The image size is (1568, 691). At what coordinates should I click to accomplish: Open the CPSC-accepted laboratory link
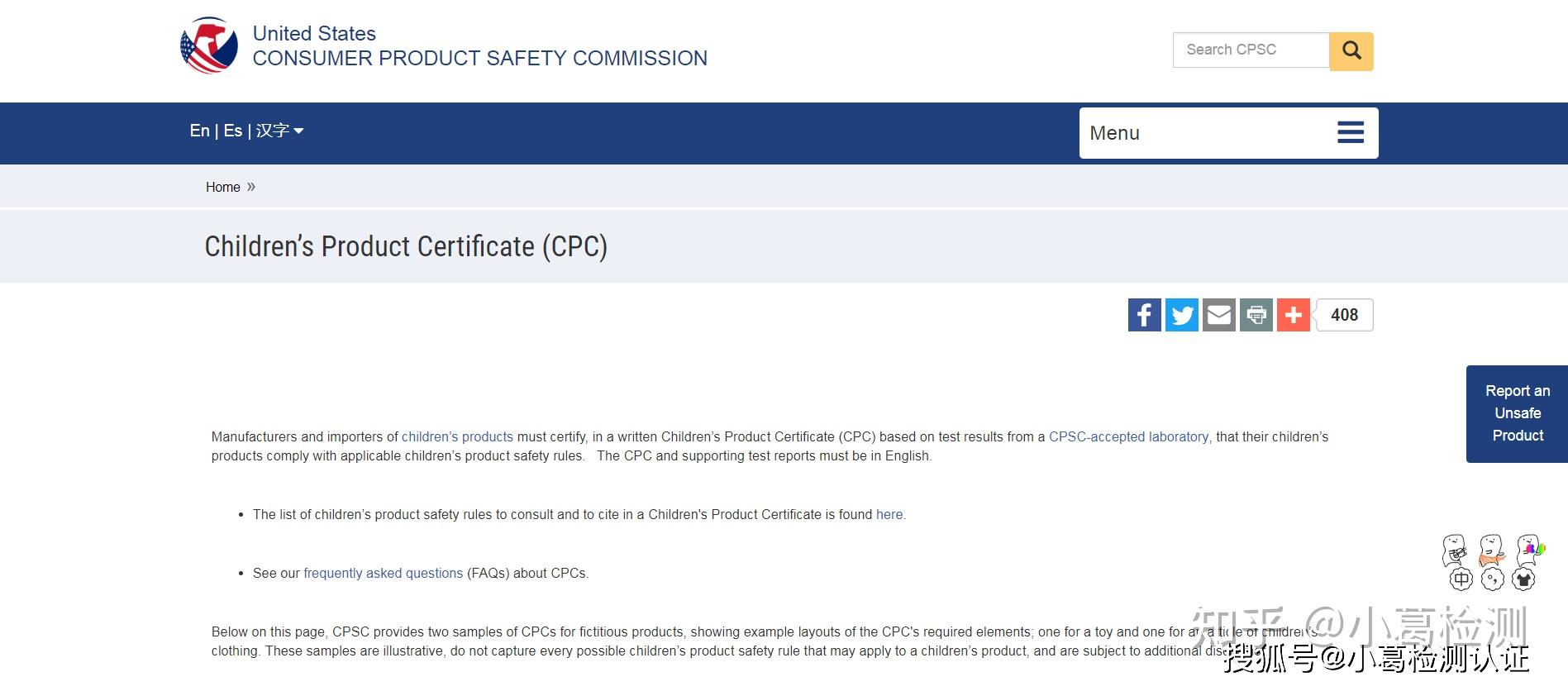(x=1128, y=436)
